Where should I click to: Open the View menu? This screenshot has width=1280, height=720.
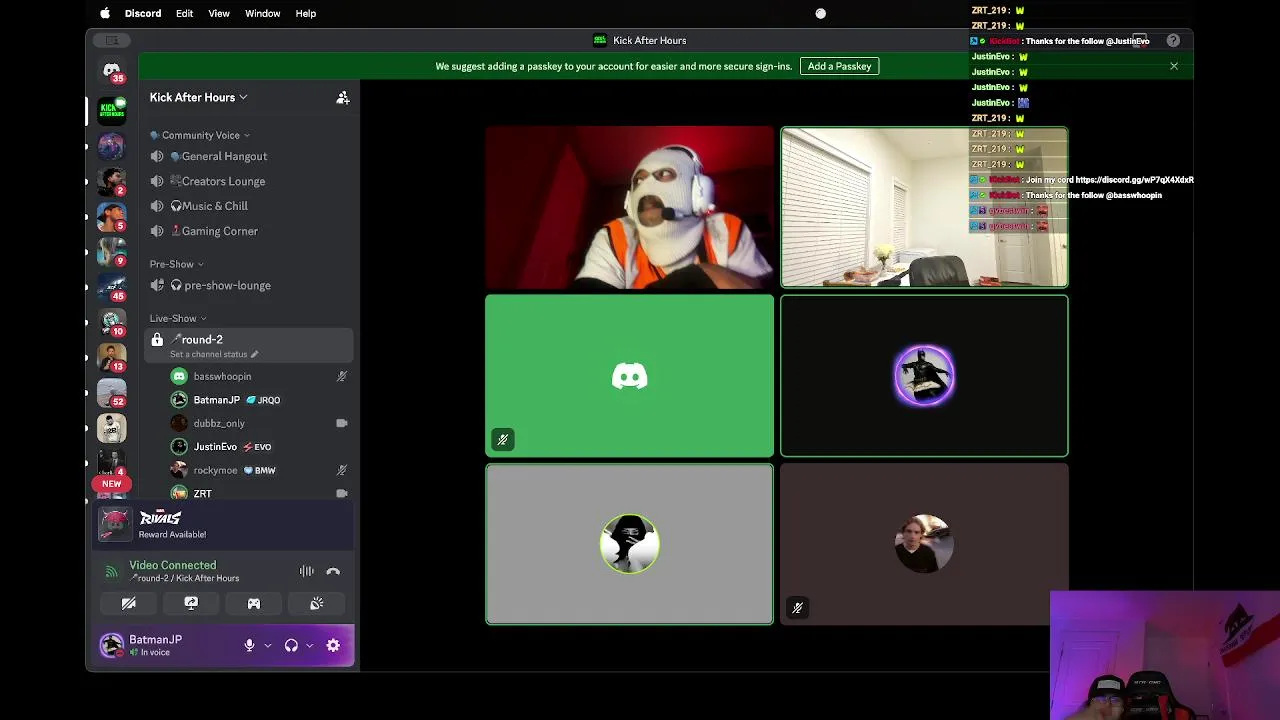(219, 13)
